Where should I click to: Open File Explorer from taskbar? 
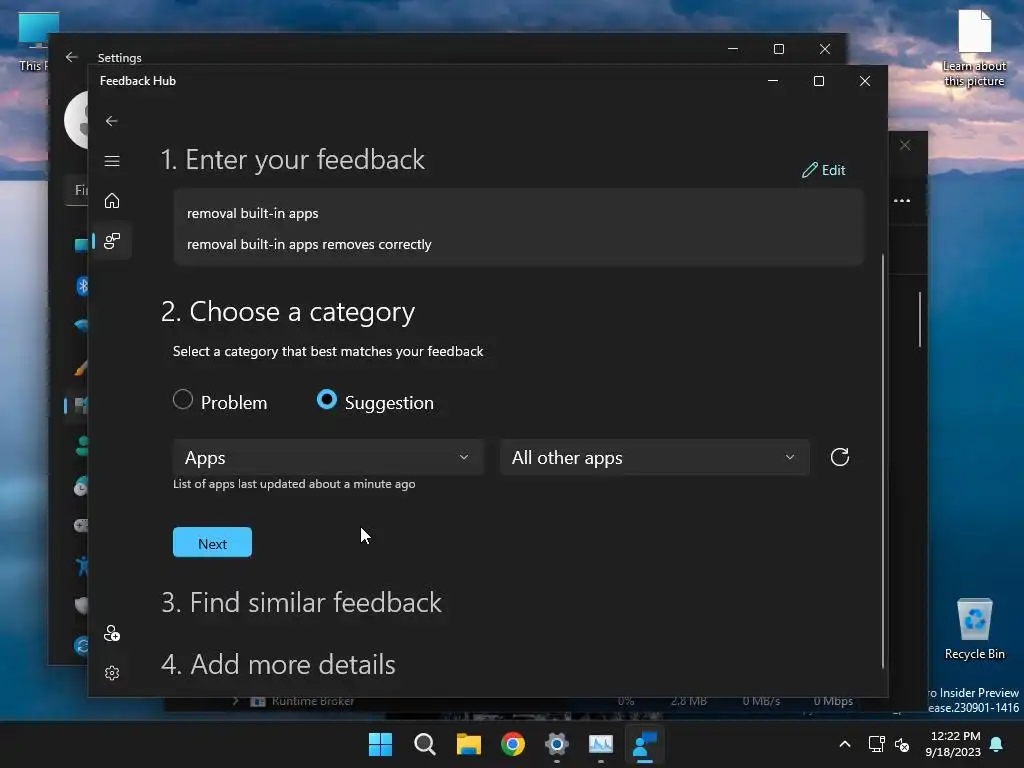tap(468, 744)
